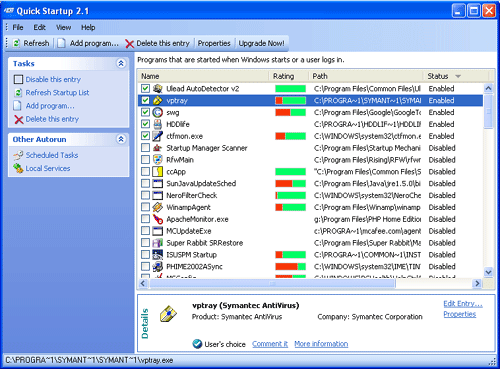Click the PHIME2002ASync icon
This screenshot has height=369, width=500.
158,267
